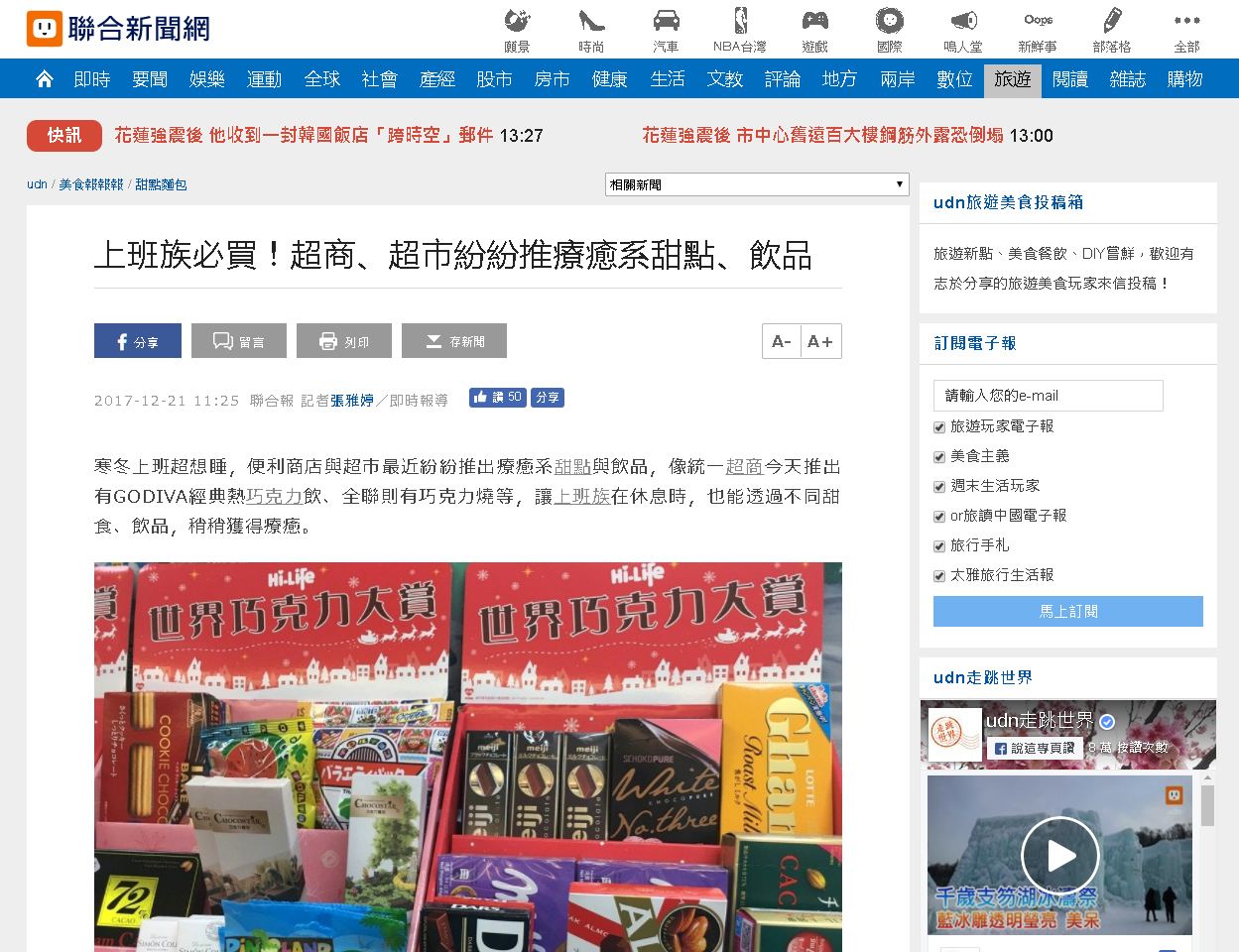Open udn走跳世界 page avatar thumbnail
The height and width of the screenshot is (952, 1239).
tap(955, 734)
